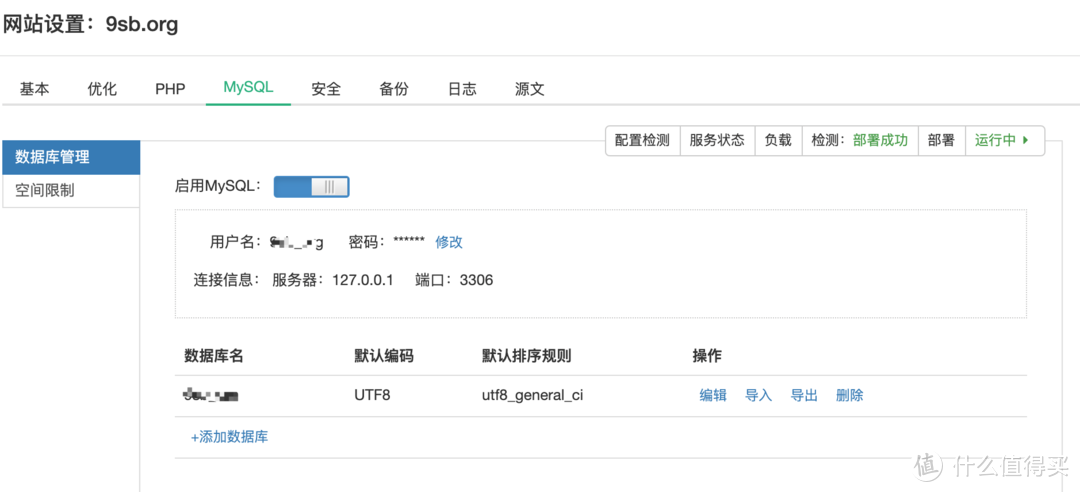Click the 配置检测 button

coord(643,141)
